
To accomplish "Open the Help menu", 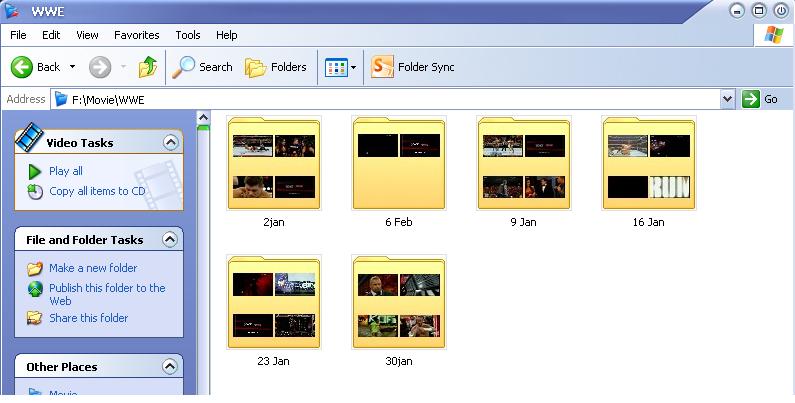I will [x=226, y=35].
